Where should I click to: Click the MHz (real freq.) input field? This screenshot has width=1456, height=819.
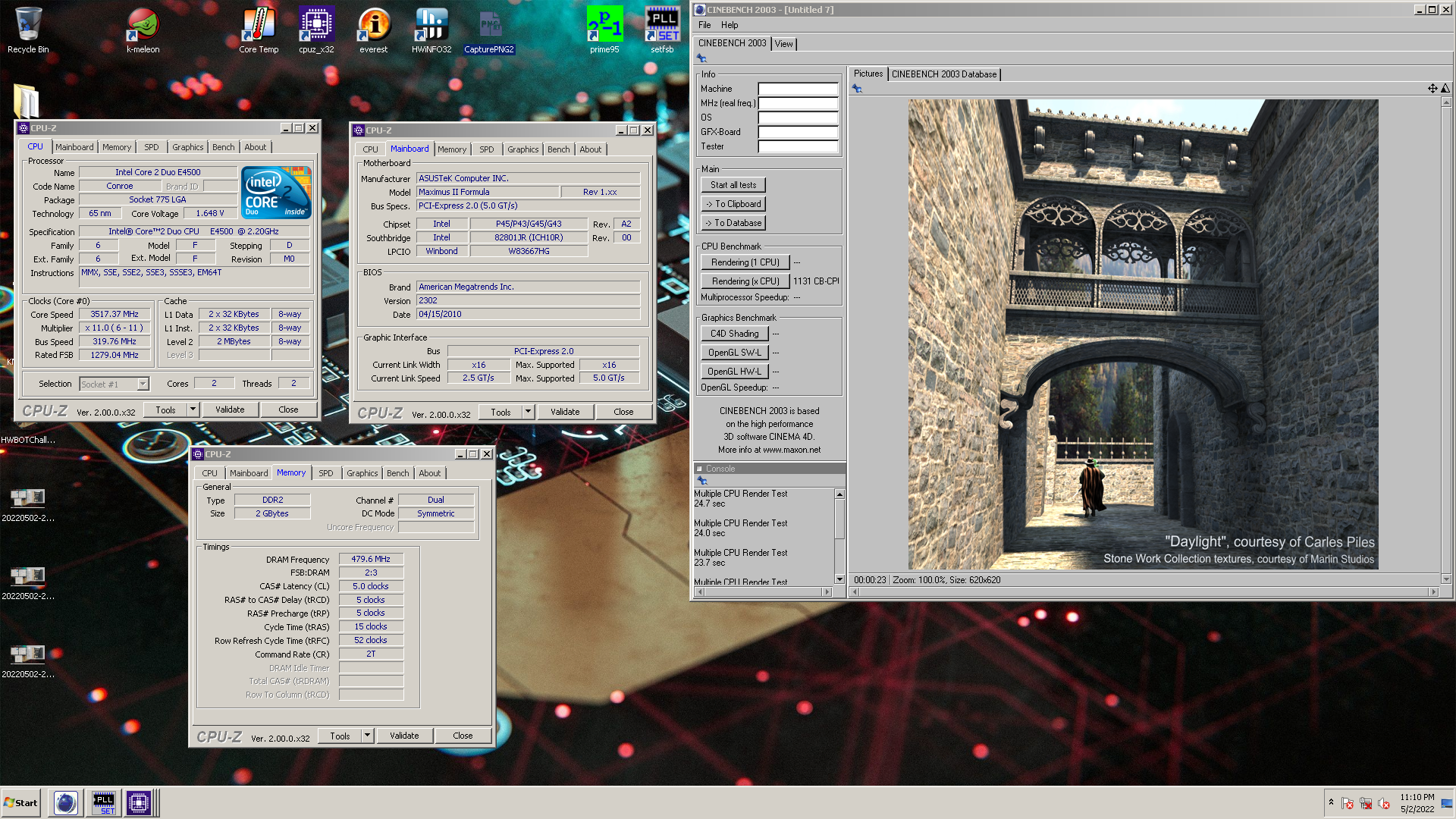click(x=798, y=103)
